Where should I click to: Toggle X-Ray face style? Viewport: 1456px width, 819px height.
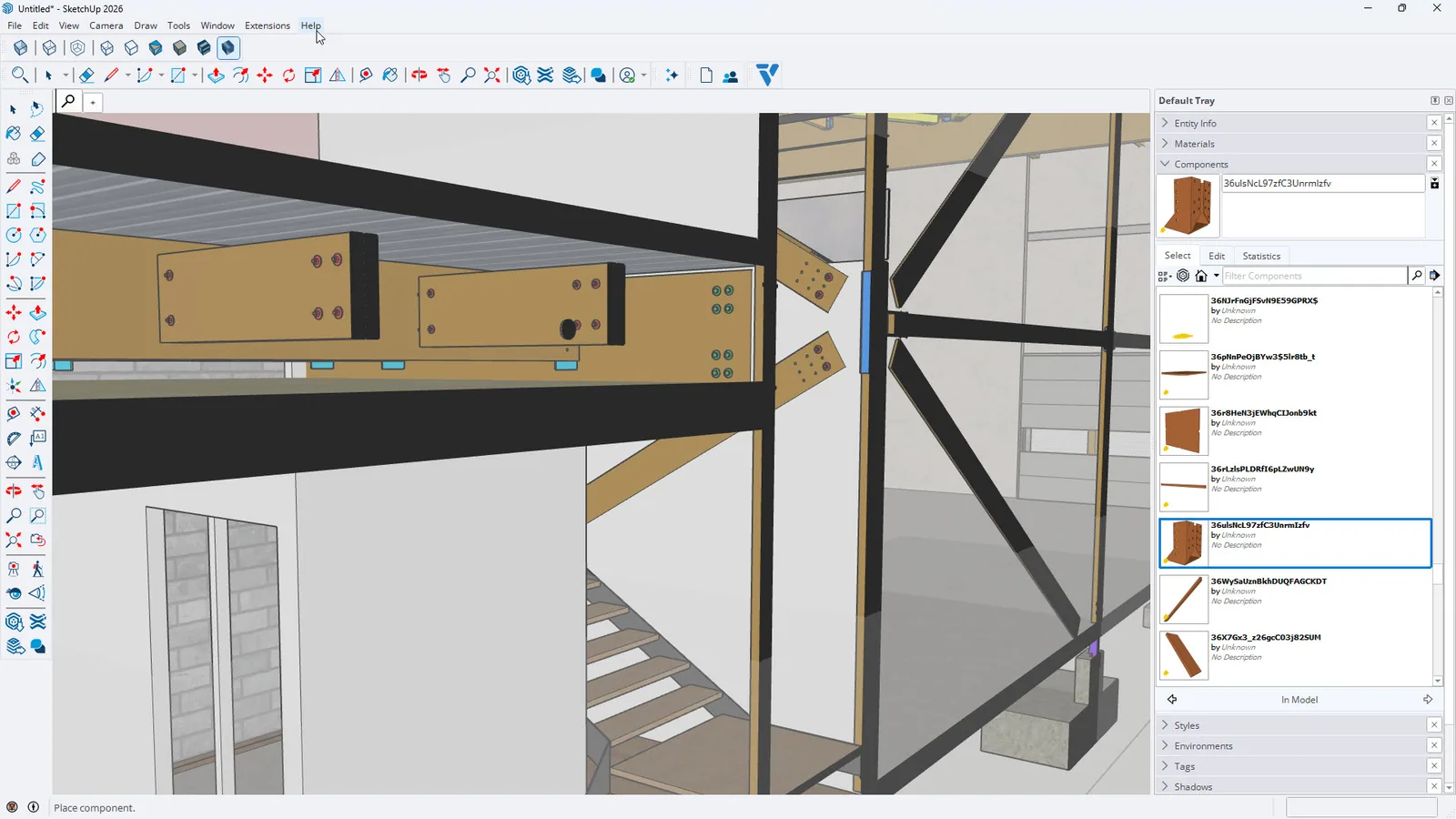[20, 47]
